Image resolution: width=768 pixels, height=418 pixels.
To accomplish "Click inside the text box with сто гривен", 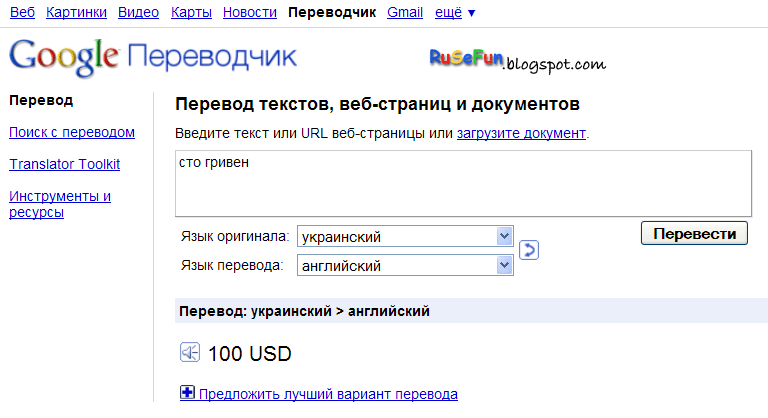I will click(463, 183).
